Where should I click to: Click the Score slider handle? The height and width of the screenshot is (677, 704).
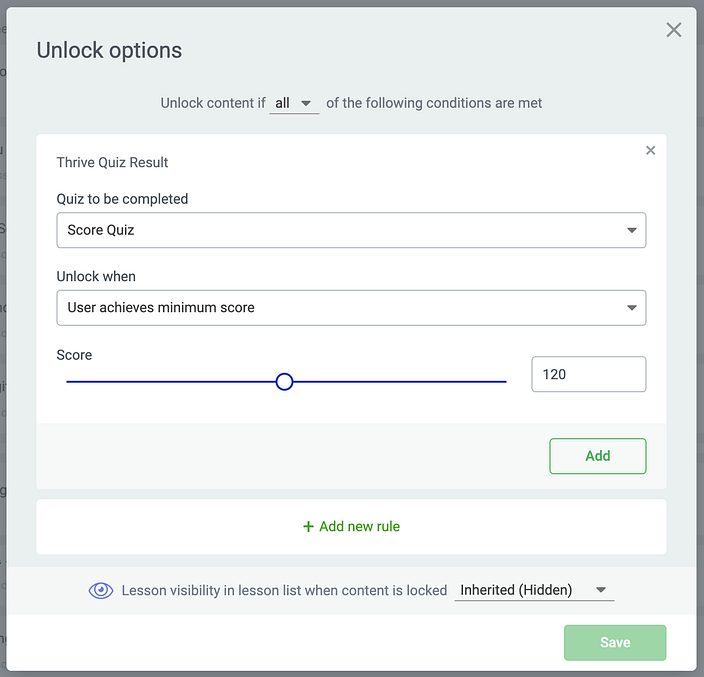tap(284, 382)
